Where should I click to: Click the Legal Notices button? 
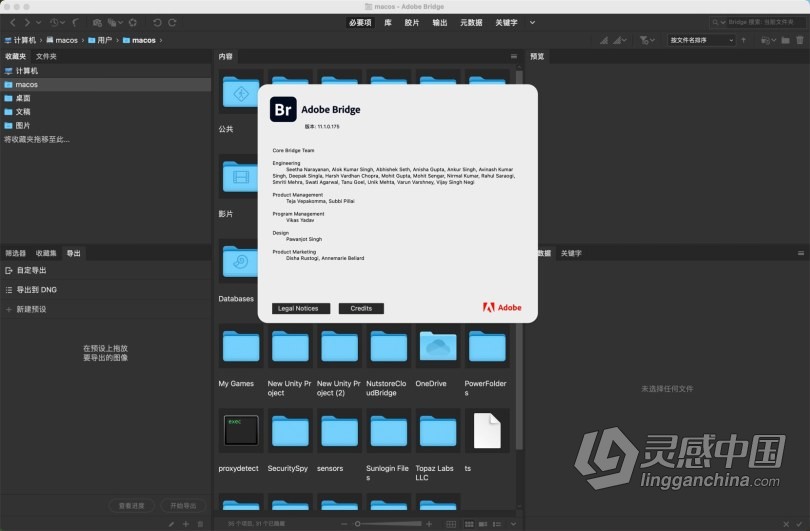point(301,308)
